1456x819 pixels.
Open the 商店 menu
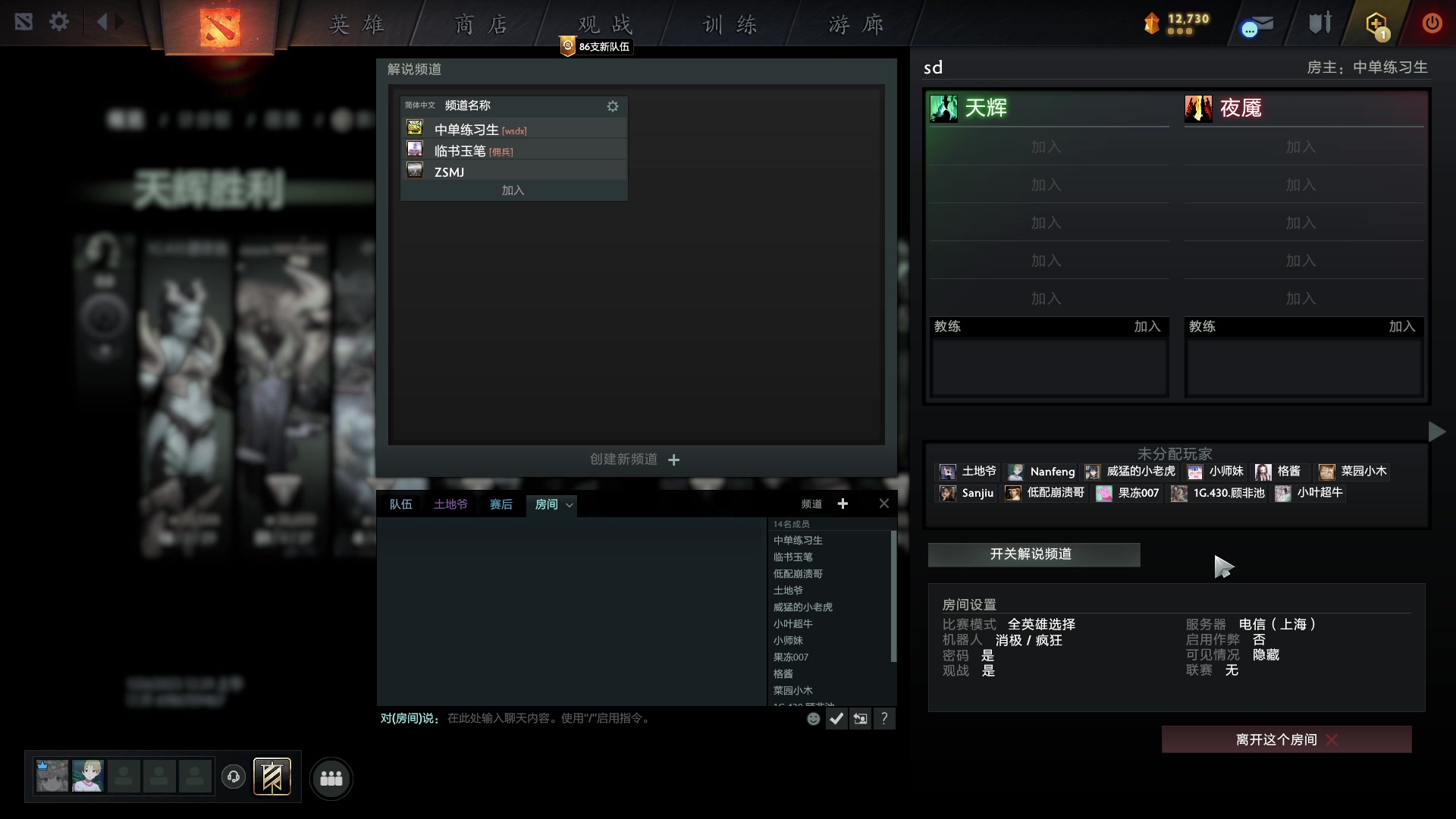click(x=482, y=24)
